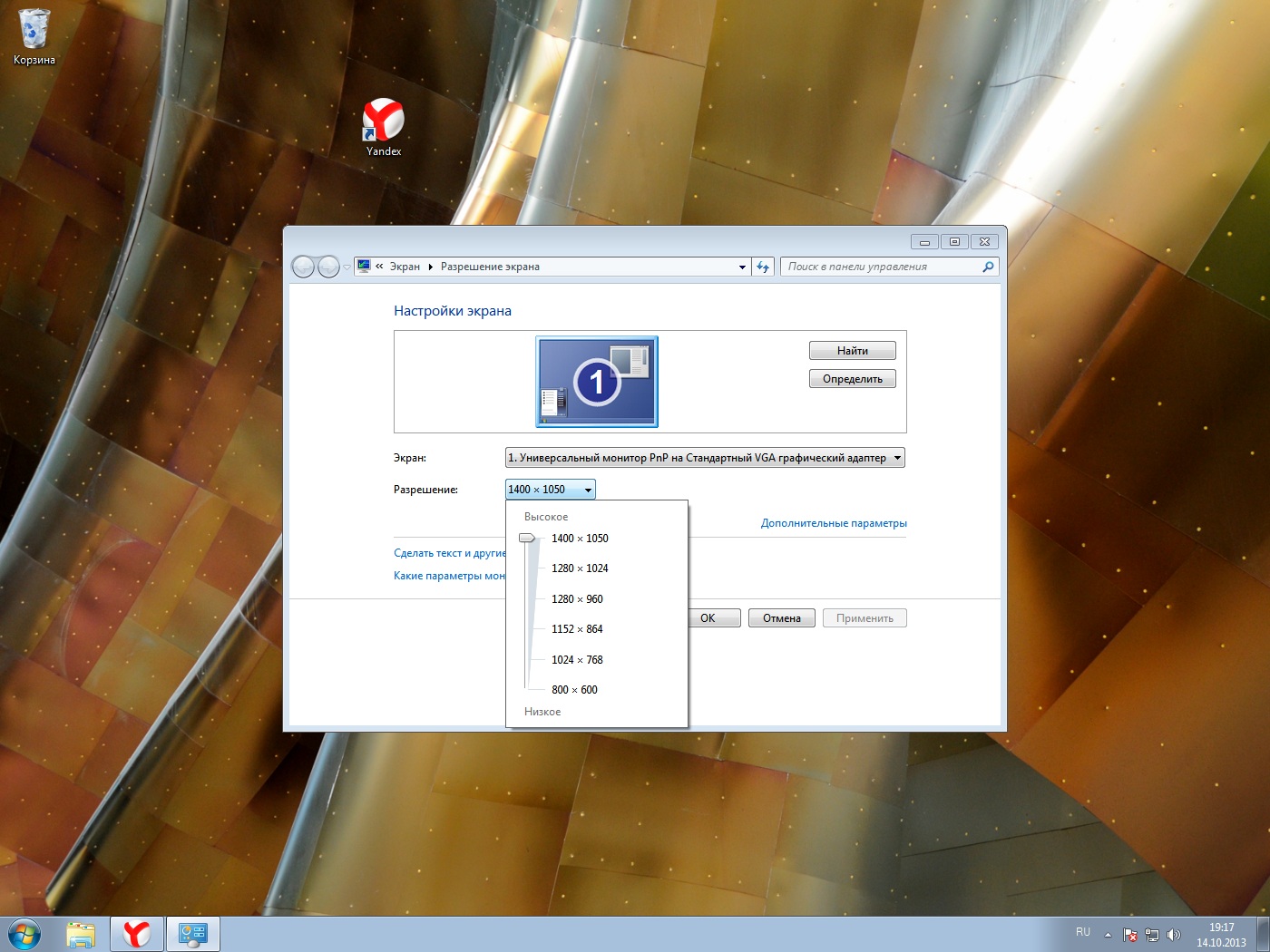
Task: Choose the 800 × 600 resolution option
Action: tap(574, 690)
